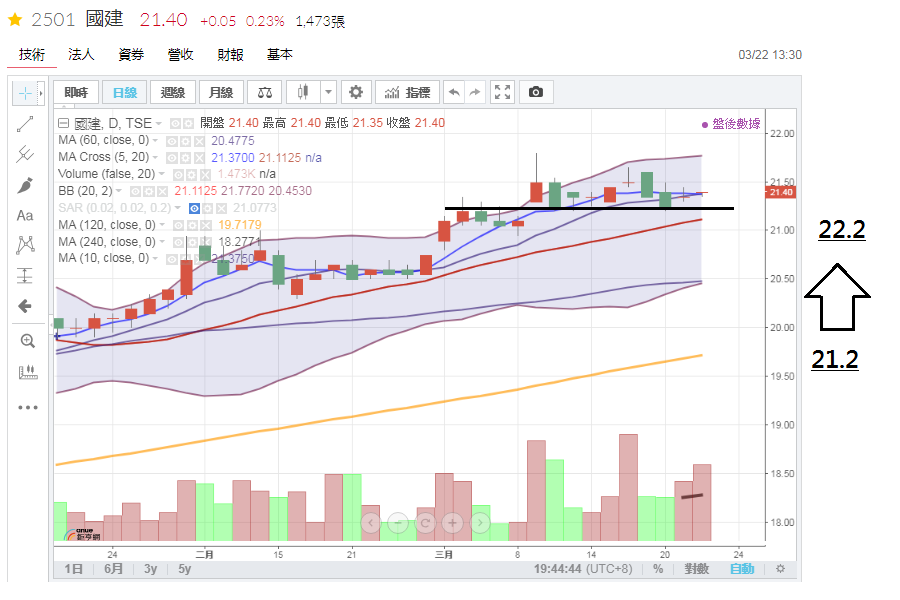
Task: Undo the last chart action
Action: tap(455, 92)
